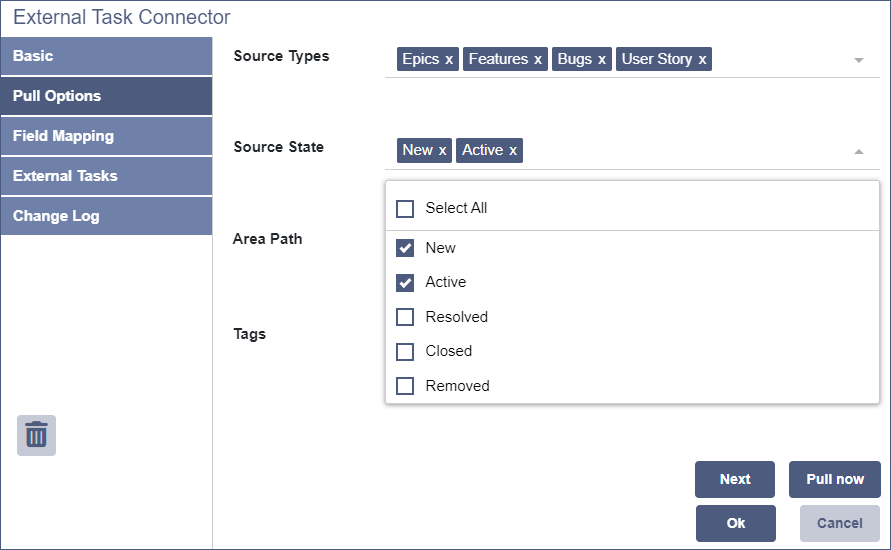
Task: Remove the Features tag via its x
Action: pyautogui.click(x=538, y=60)
